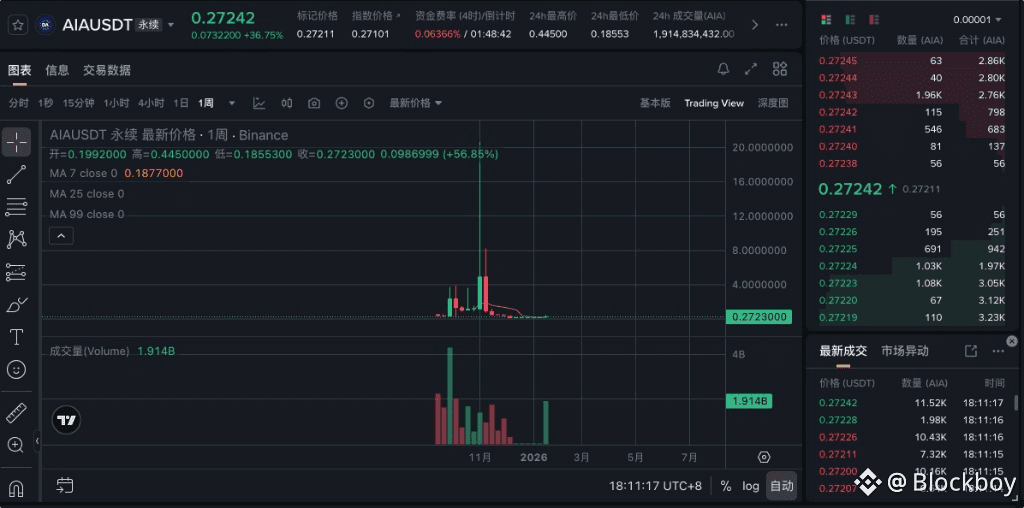Open the header three-dot more menu
The image size is (1024, 508).
coord(782,25)
